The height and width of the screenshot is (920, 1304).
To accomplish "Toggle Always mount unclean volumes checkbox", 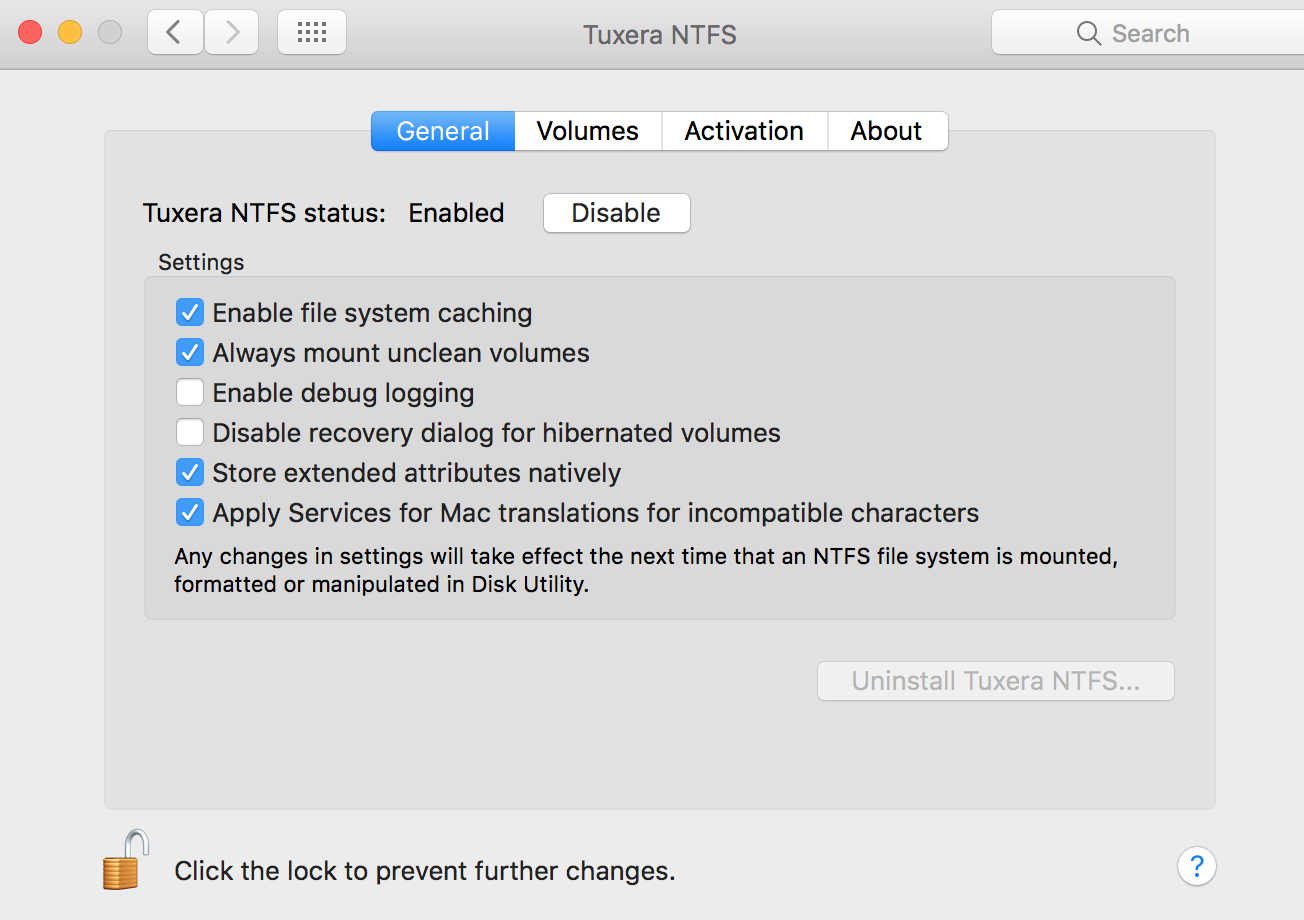I will (x=190, y=353).
